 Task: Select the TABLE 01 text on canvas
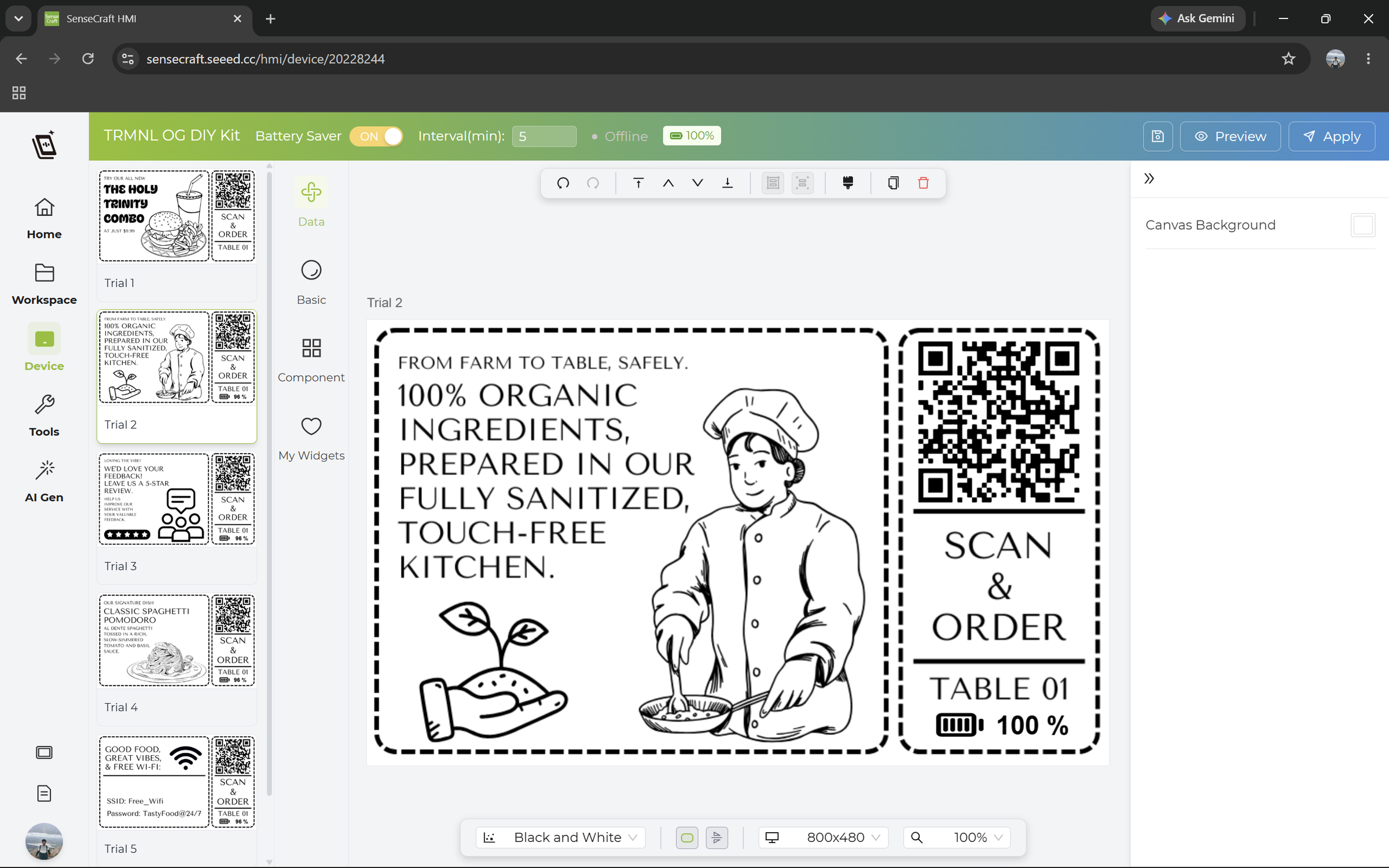coord(998,689)
